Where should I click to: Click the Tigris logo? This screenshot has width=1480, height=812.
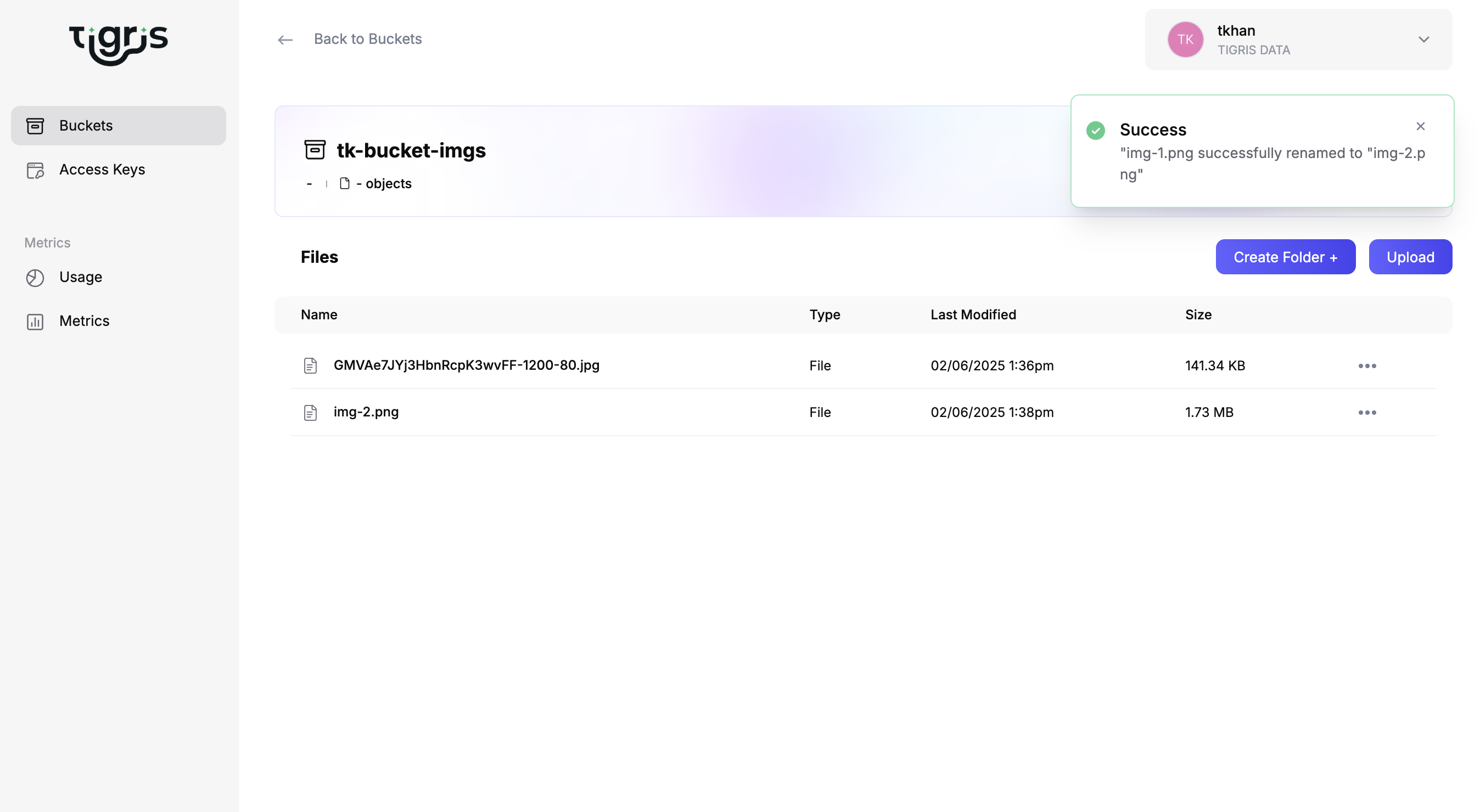point(119,44)
